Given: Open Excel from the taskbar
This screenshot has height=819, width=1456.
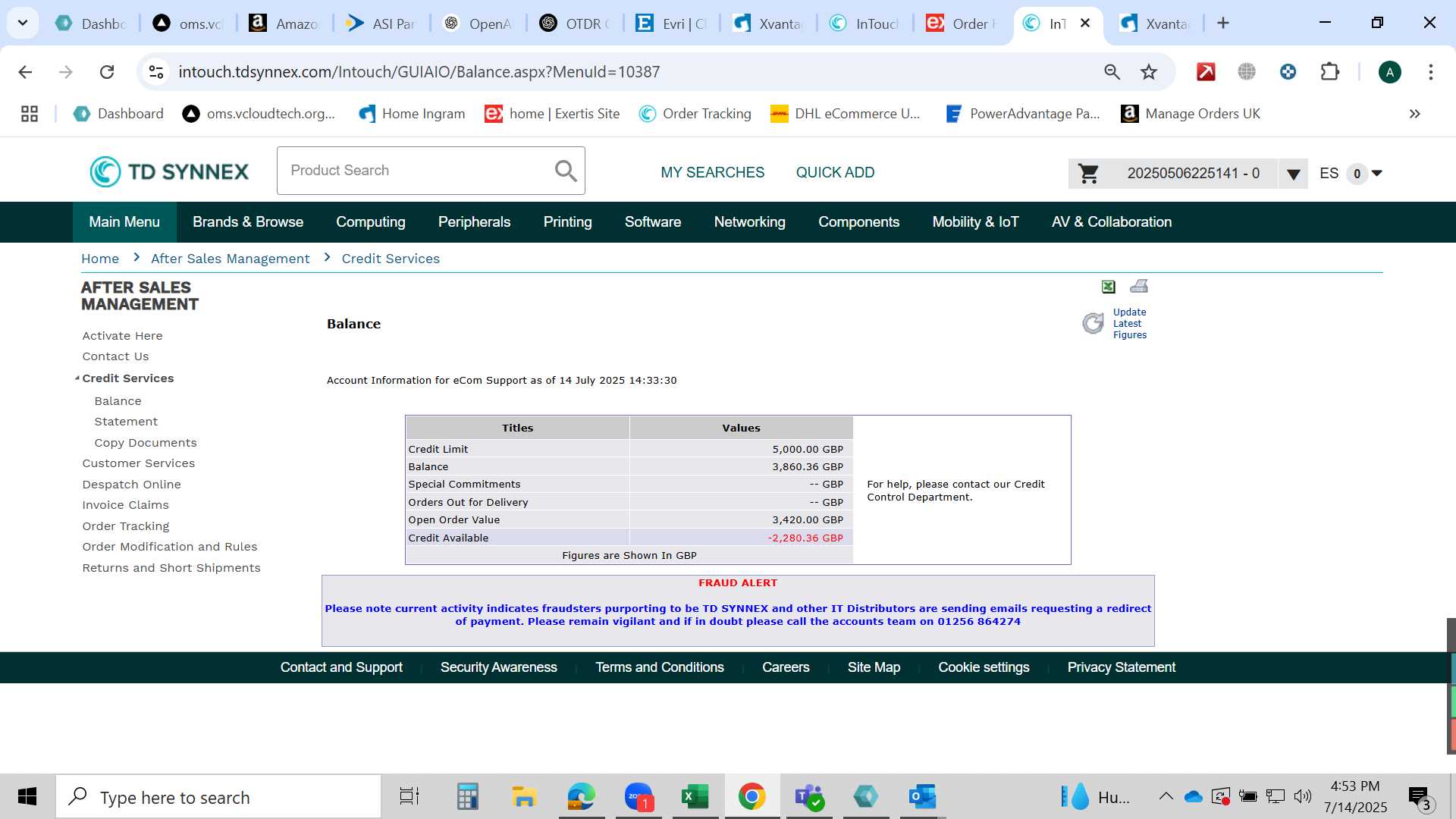Looking at the screenshot, I should [x=695, y=797].
